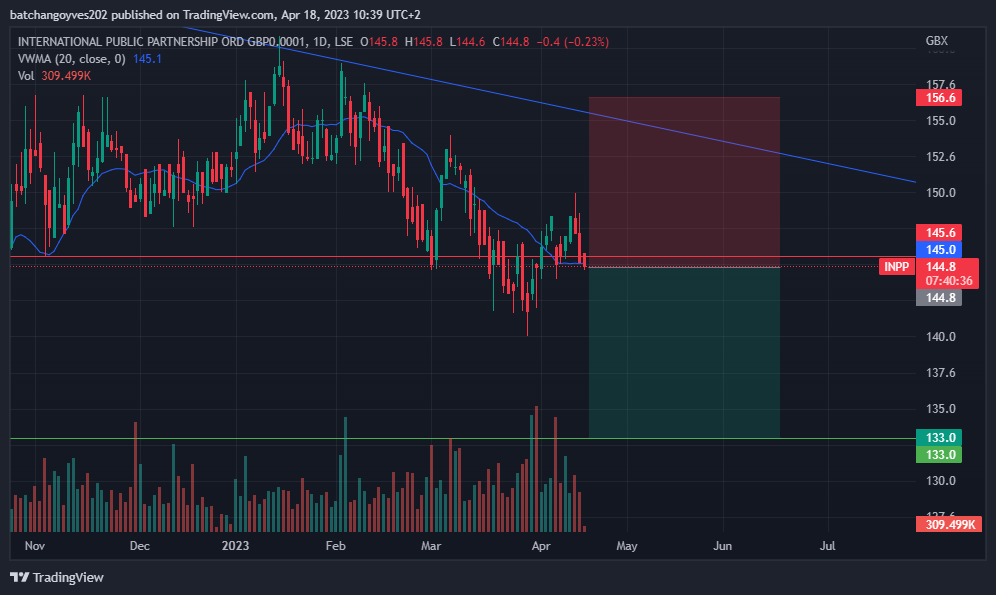Click the 2023 label on time axis
996x595 pixels.
tap(235, 546)
